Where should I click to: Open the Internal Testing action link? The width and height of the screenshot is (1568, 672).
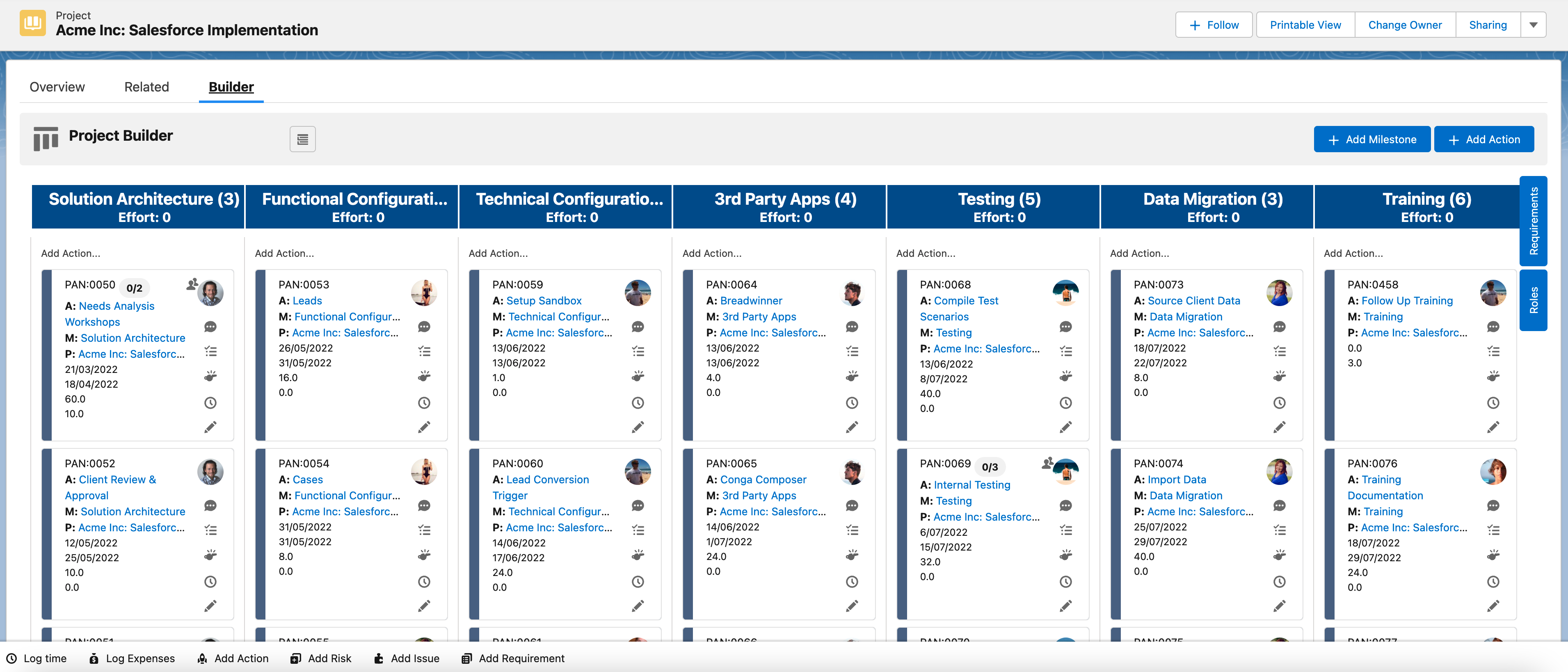972,485
